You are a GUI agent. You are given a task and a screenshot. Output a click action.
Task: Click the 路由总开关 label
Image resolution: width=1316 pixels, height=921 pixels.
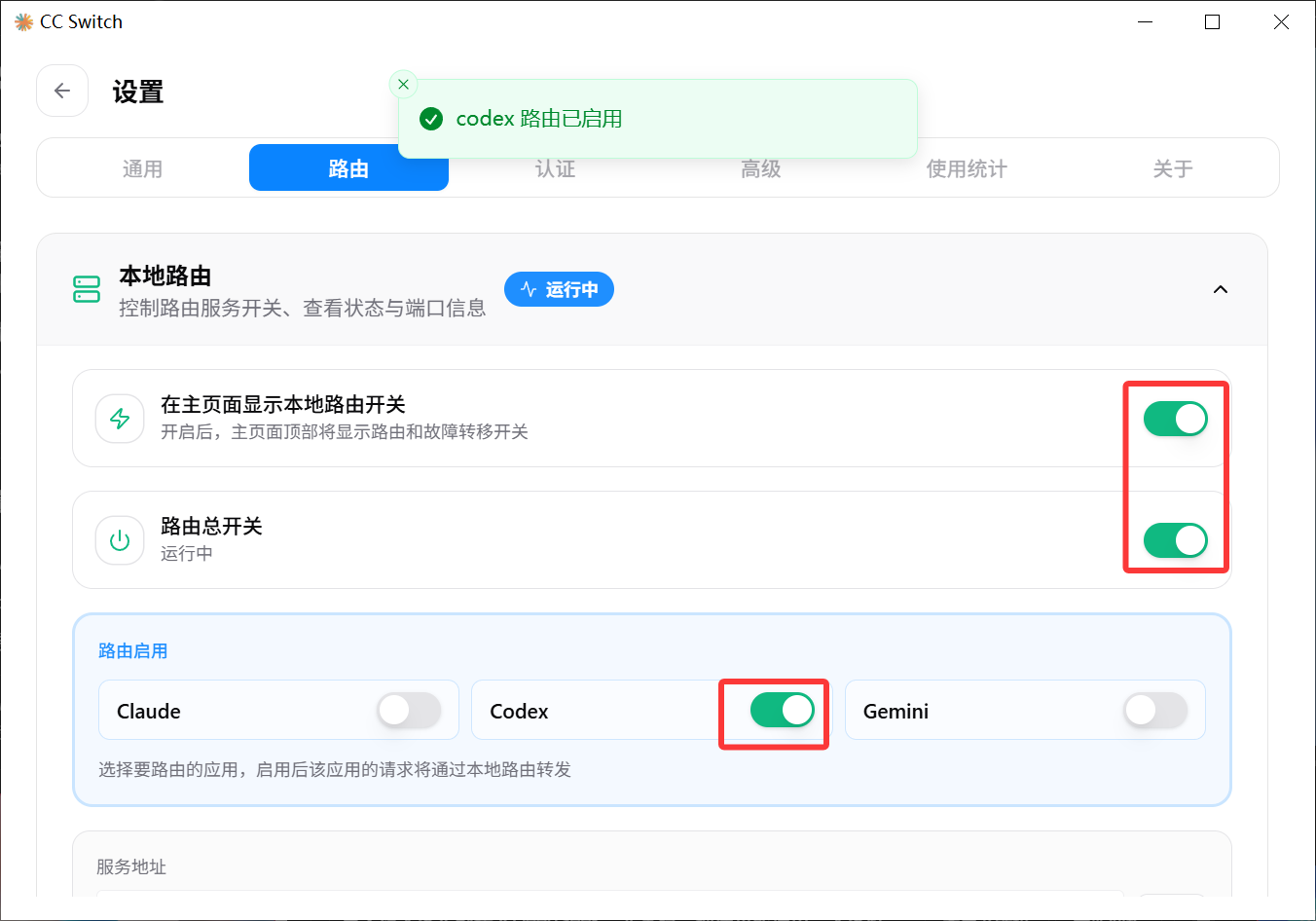click(211, 527)
